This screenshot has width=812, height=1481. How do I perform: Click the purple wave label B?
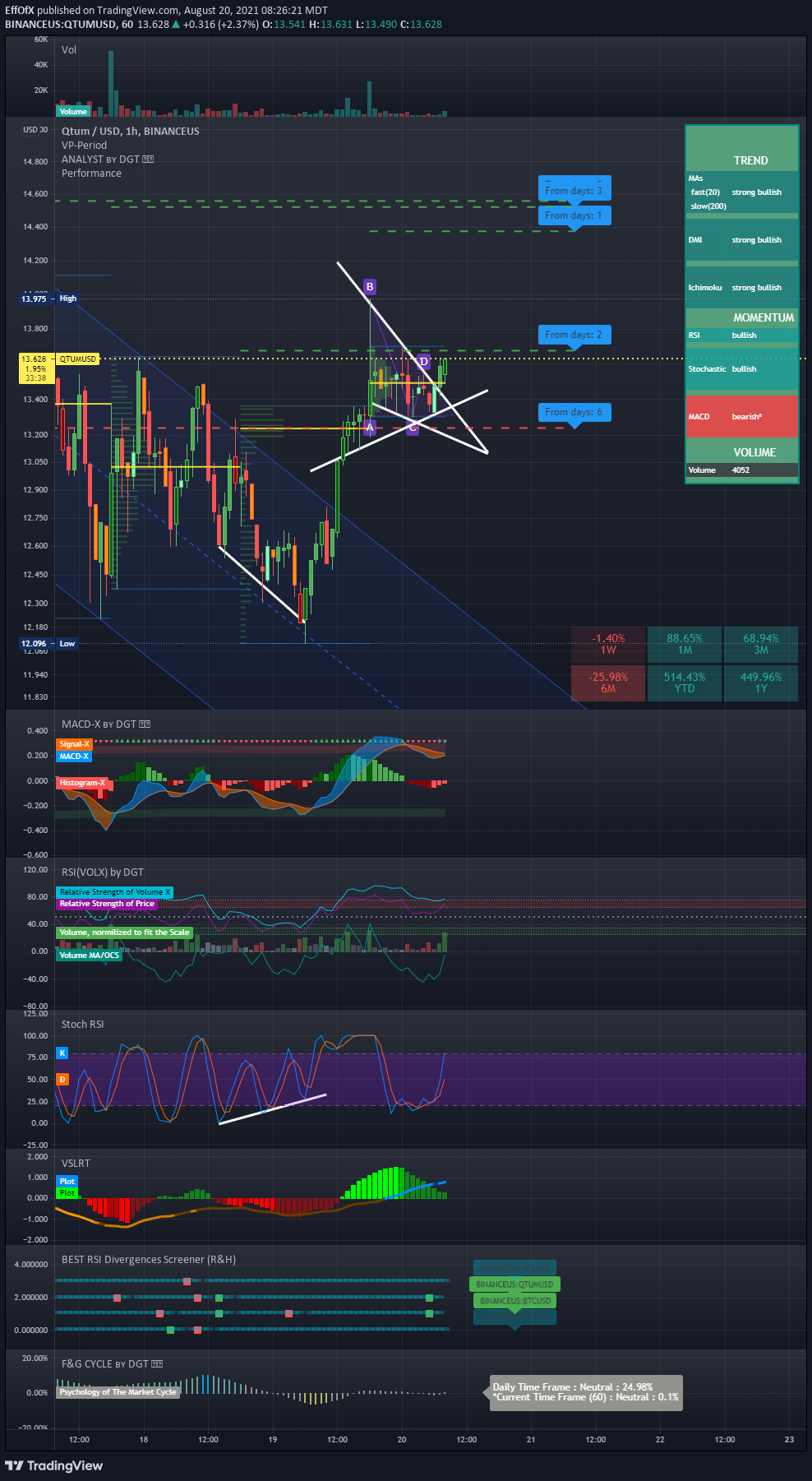coord(370,286)
